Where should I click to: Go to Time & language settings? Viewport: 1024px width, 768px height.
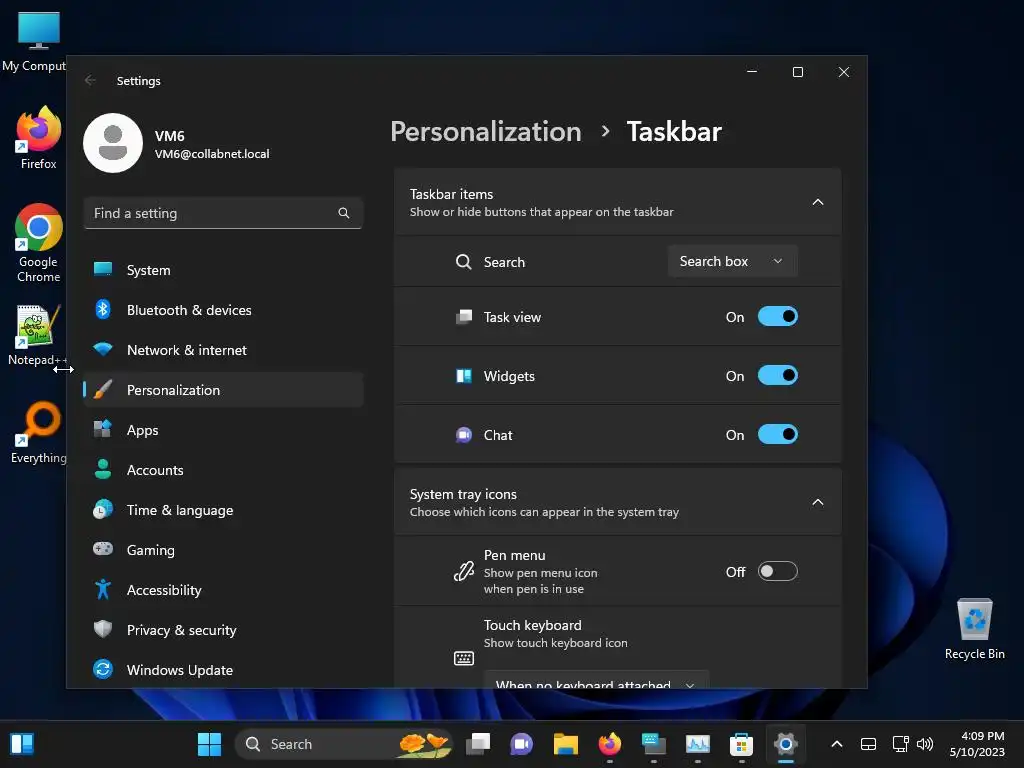click(223, 510)
